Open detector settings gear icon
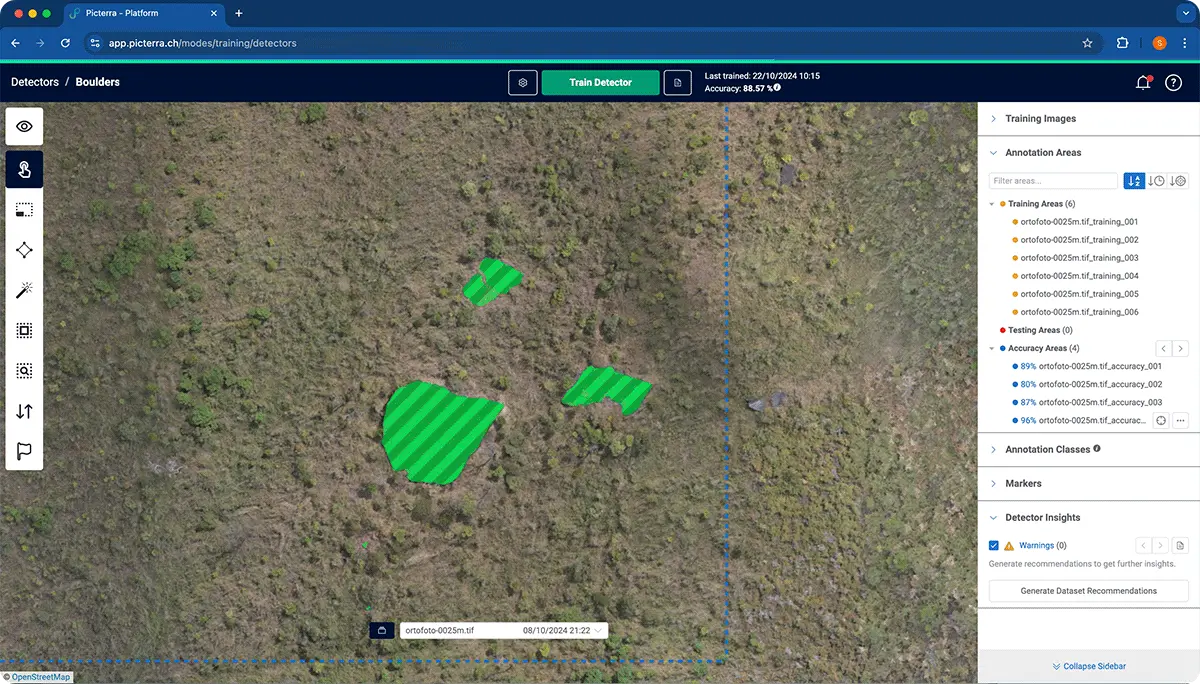Screen dimensions: 1200x684 click(x=522, y=82)
